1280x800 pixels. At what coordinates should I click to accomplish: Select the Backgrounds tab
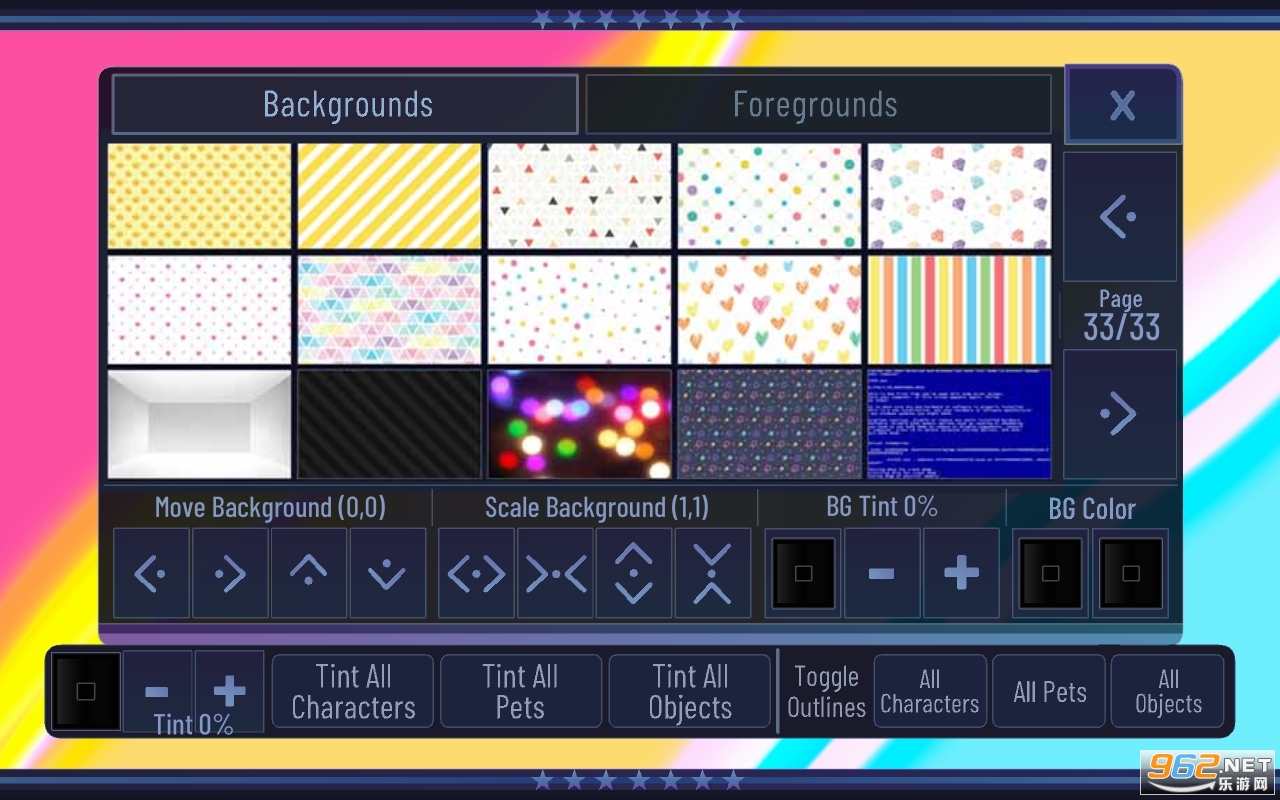(346, 104)
